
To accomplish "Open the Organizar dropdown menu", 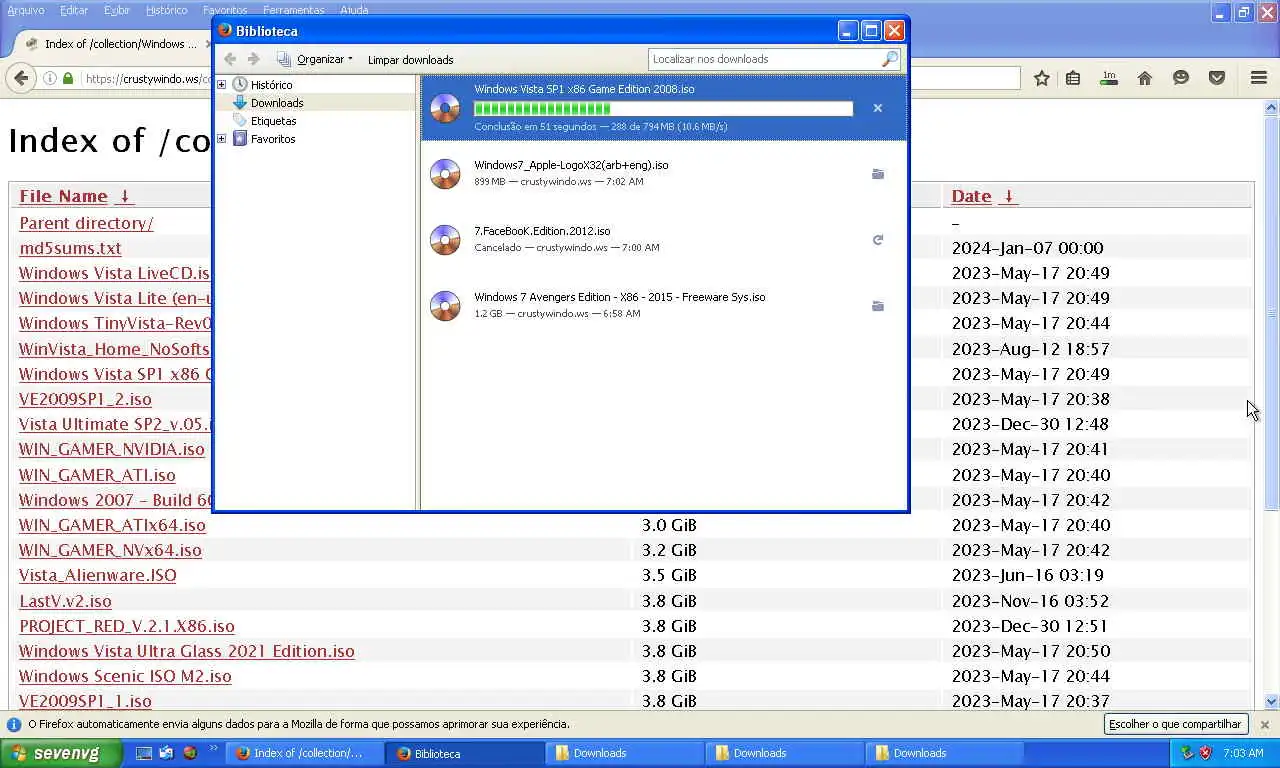I will (x=315, y=59).
